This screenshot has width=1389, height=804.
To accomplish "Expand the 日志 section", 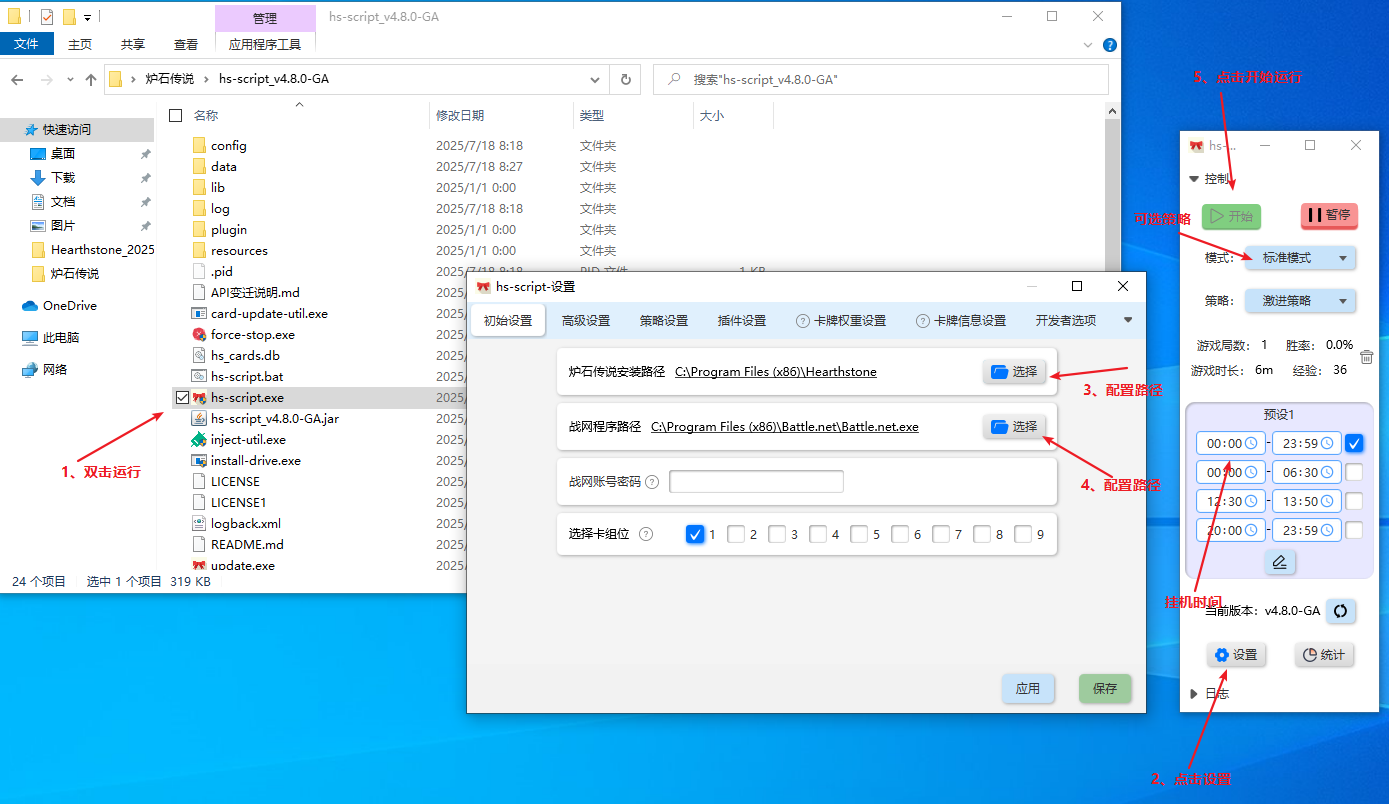I will pos(1194,693).
